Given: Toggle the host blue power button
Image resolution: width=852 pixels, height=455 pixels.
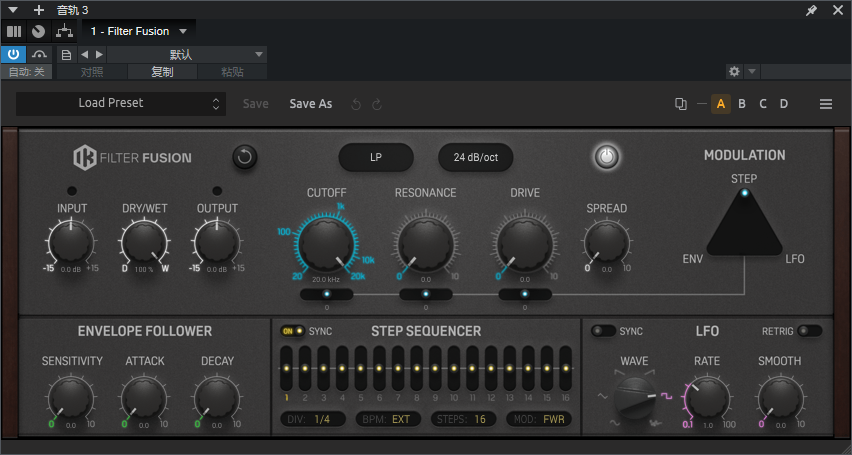Looking at the screenshot, I should 14,54.
